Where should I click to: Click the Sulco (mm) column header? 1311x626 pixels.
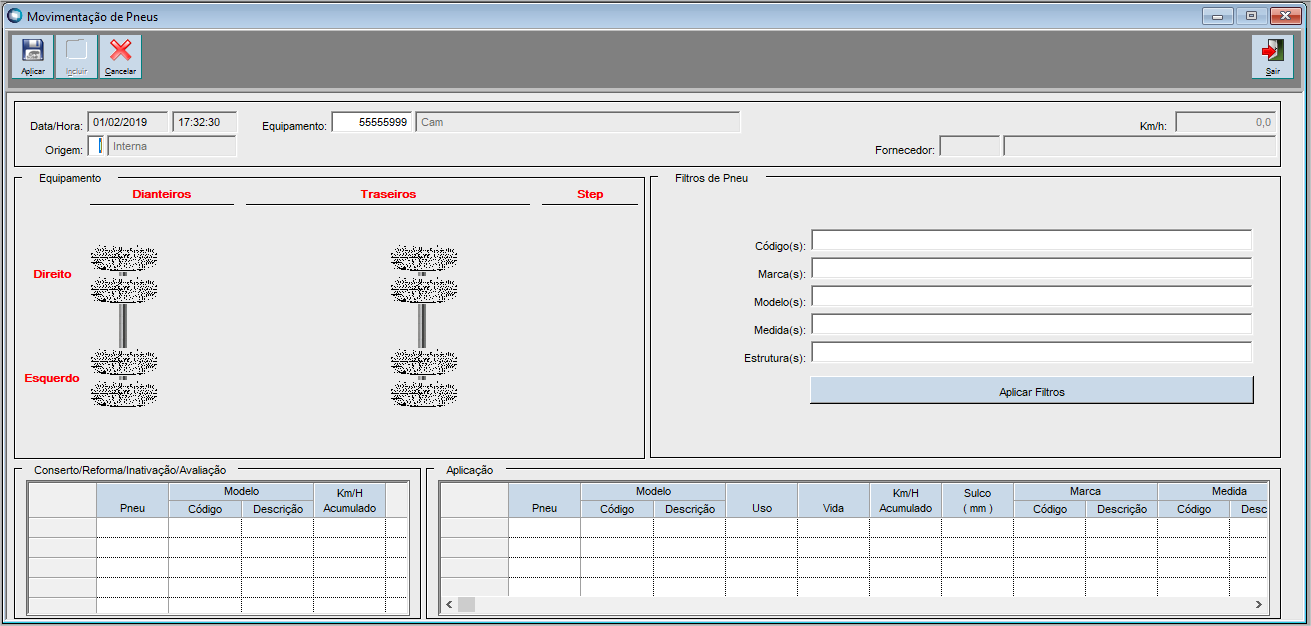[978, 500]
